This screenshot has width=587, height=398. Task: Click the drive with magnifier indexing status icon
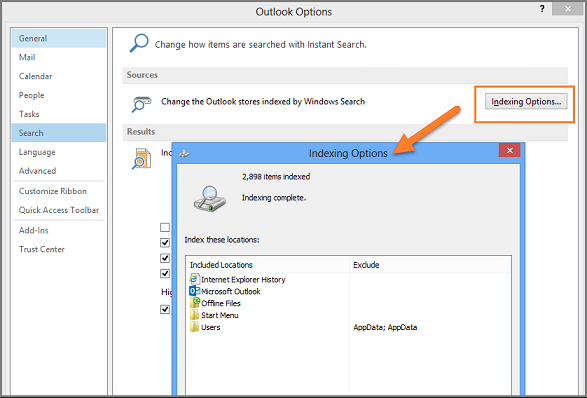point(210,199)
